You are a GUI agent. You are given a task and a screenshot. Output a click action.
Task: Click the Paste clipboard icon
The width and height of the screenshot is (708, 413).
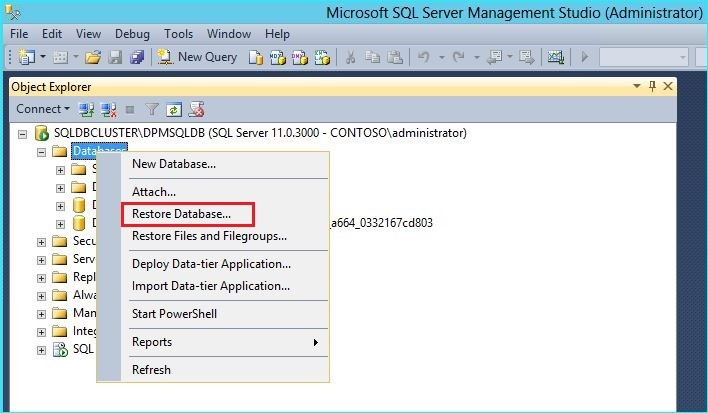coord(395,57)
